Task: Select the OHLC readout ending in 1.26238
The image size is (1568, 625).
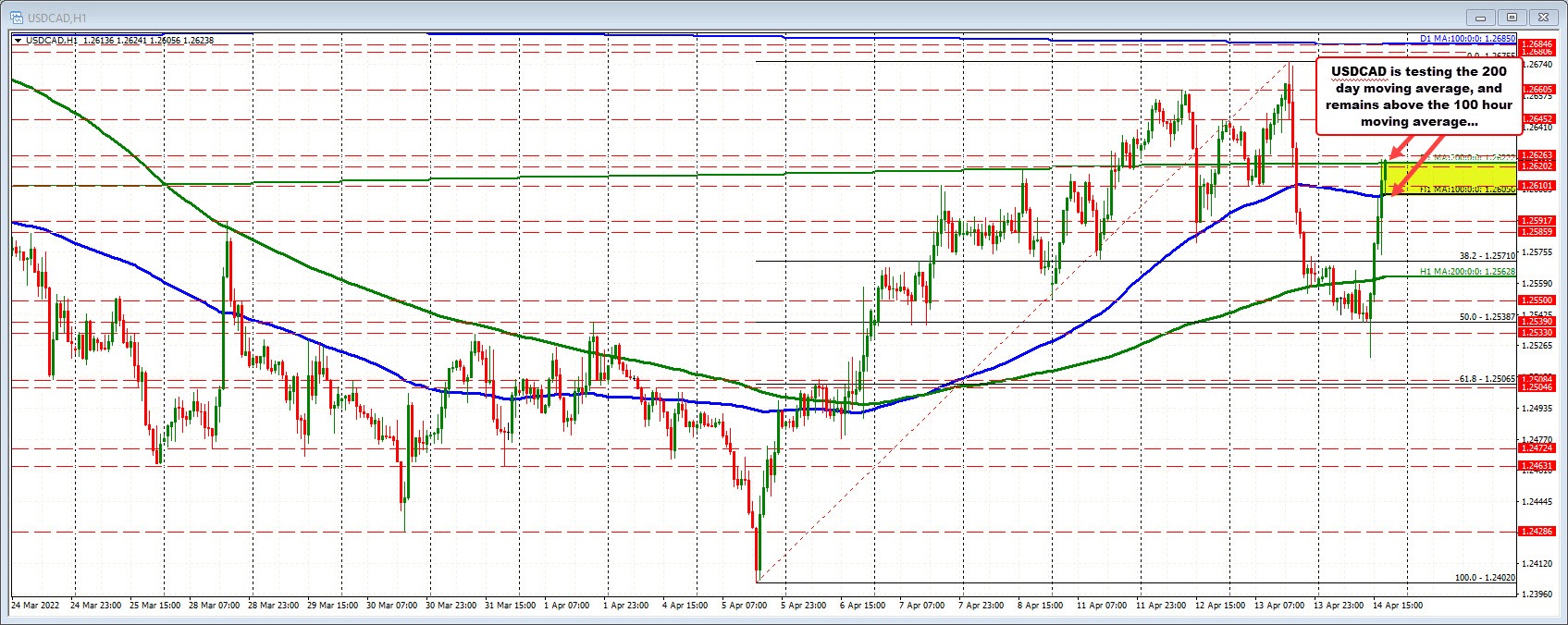Action: [x=147, y=40]
